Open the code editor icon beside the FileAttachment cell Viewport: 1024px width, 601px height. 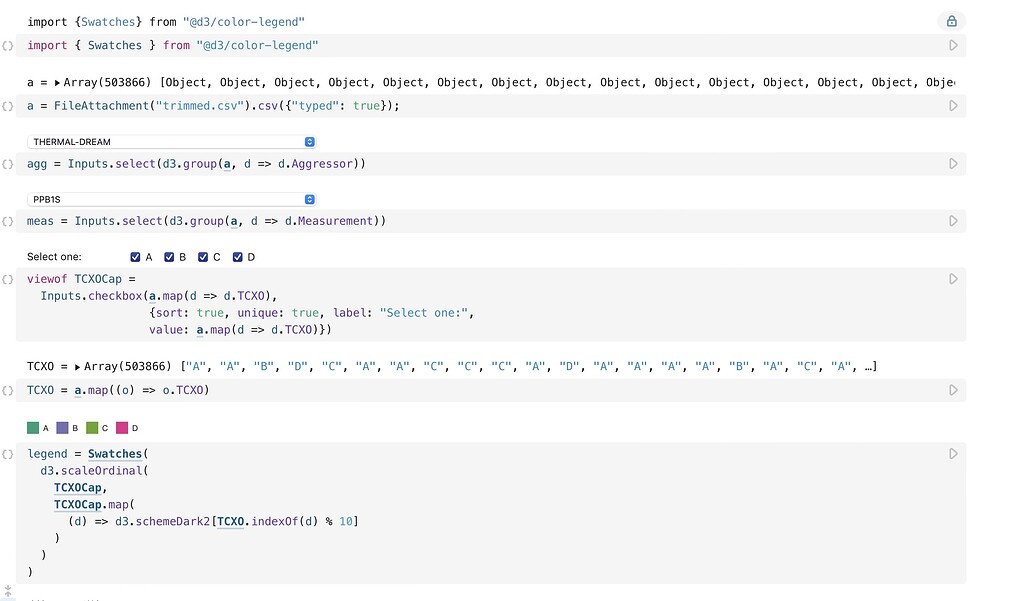pos(8,106)
